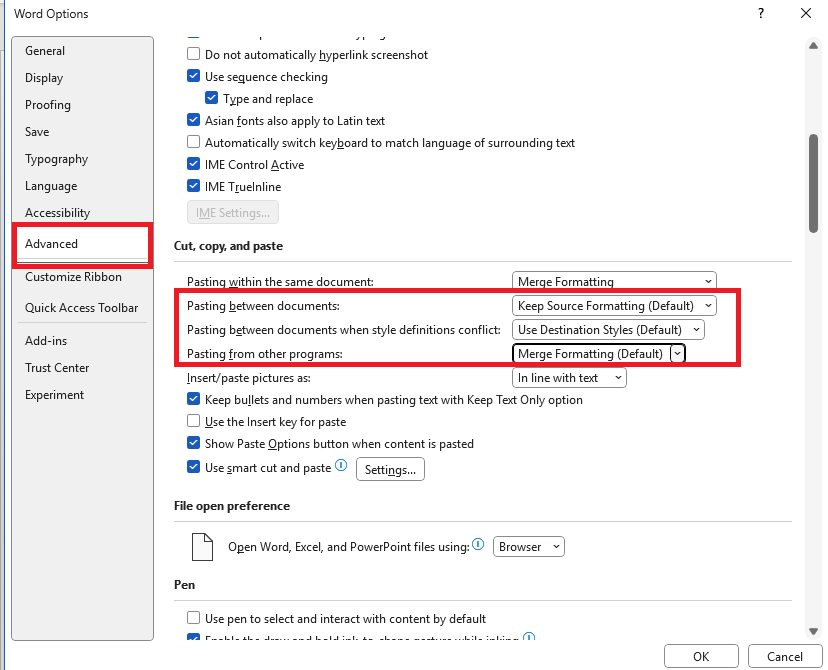Viewport: 828px width, 670px height.
Task: Disable IME TrueInline
Action: pos(193,186)
